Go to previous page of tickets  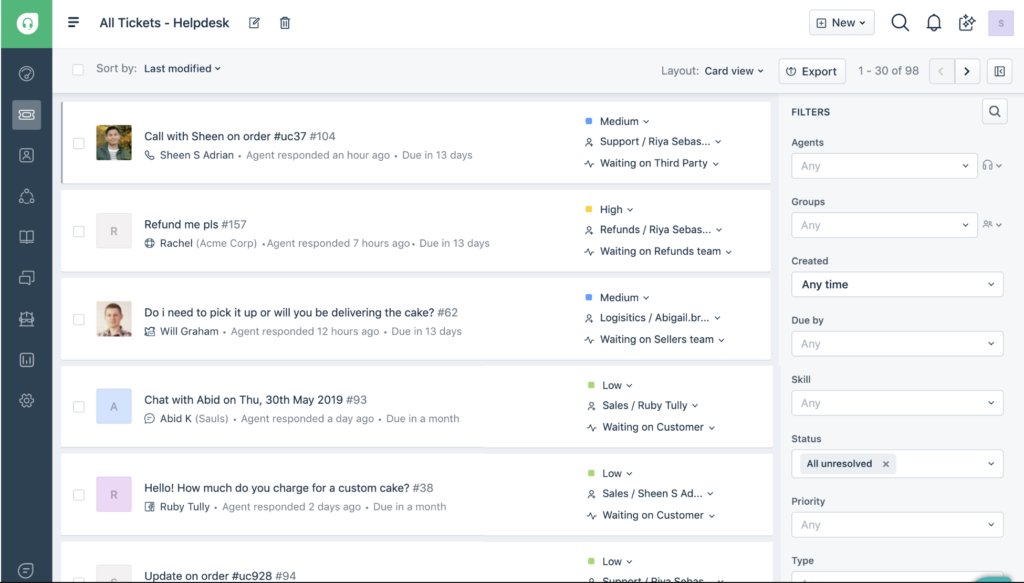941,71
